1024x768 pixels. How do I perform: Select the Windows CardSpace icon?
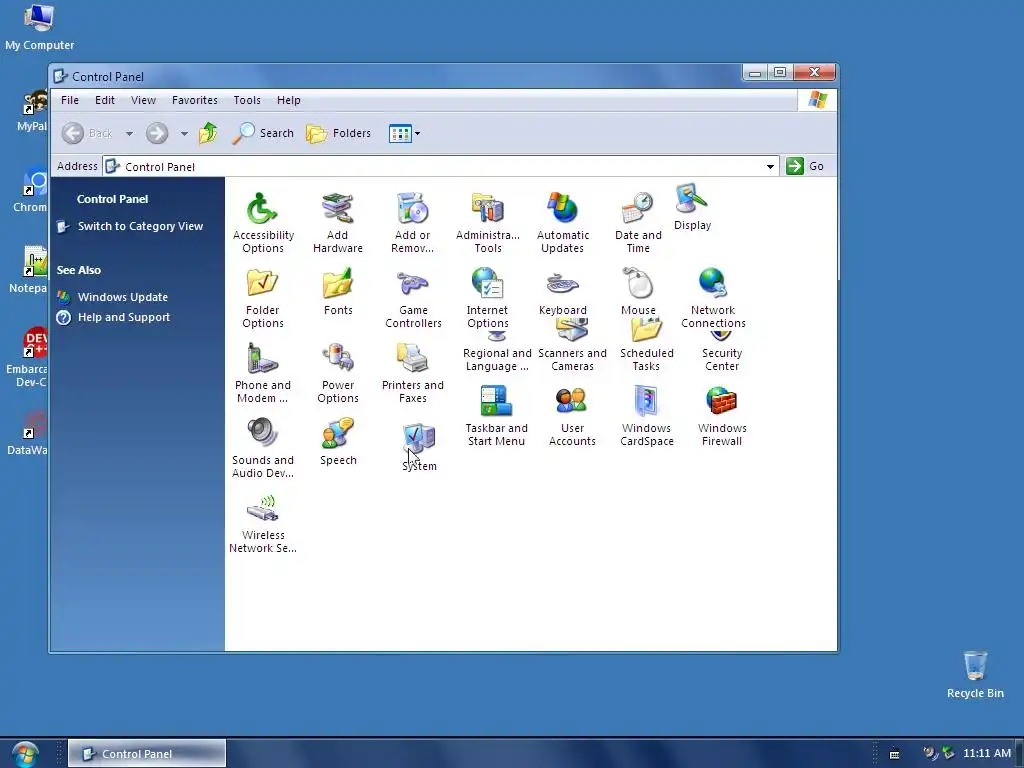coord(647,416)
